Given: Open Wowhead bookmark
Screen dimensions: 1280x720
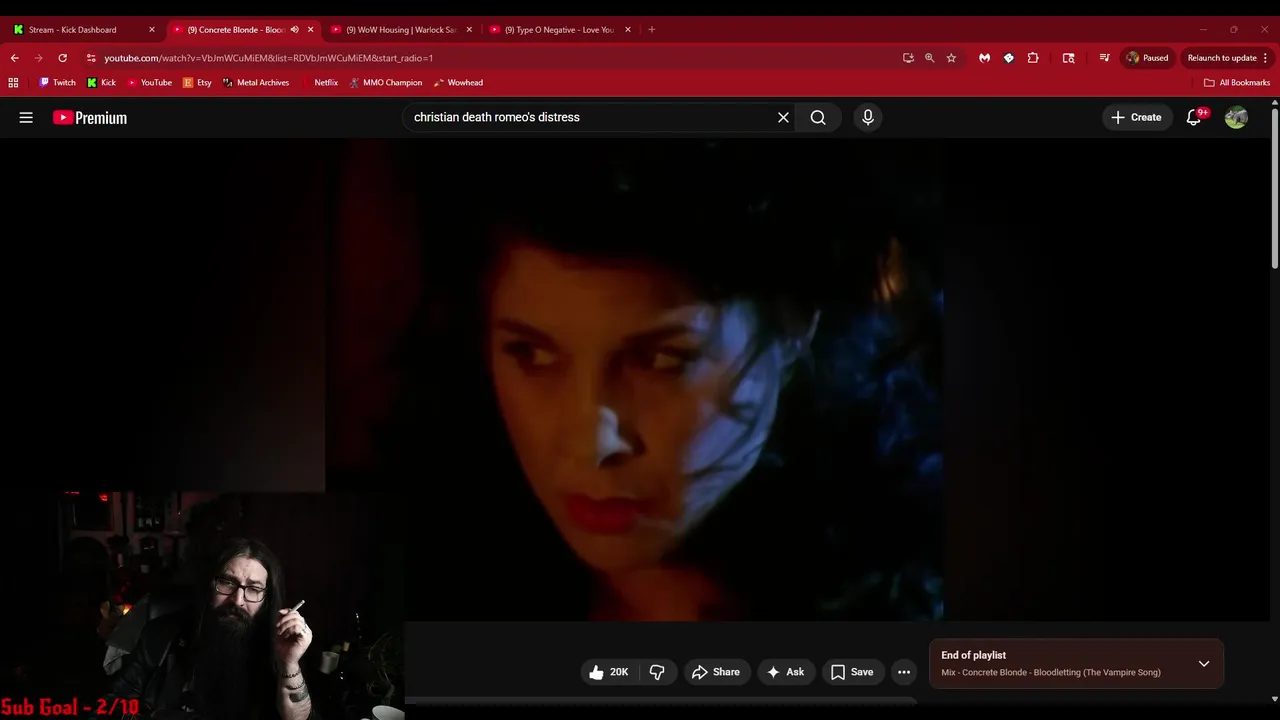Looking at the screenshot, I should click(x=458, y=83).
